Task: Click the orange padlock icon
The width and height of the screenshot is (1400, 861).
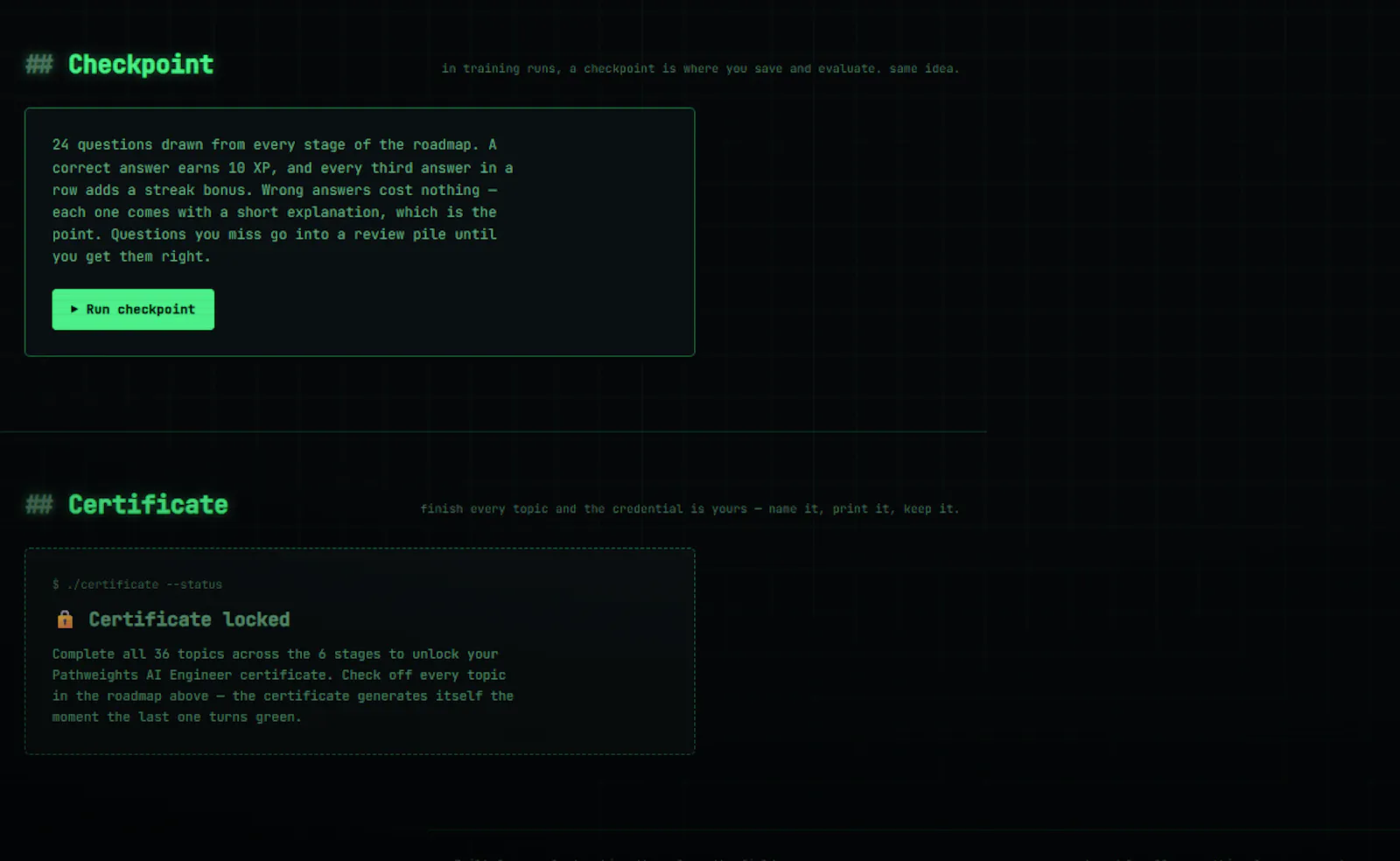Action: point(65,619)
